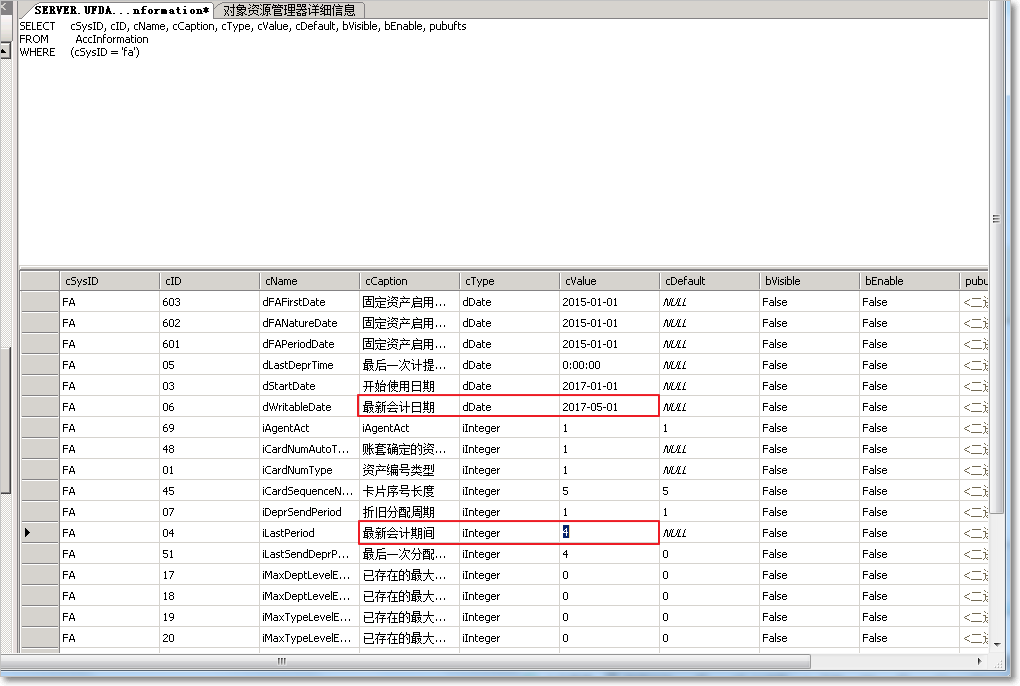The image size is (1020, 686).
Task: Switch to the 对象资源管理器详细信息 tab
Action: pyautogui.click(x=288, y=10)
